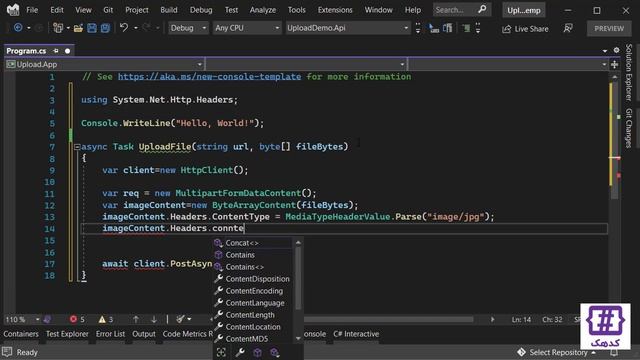Click the Undo arrow icon

pos(124,28)
